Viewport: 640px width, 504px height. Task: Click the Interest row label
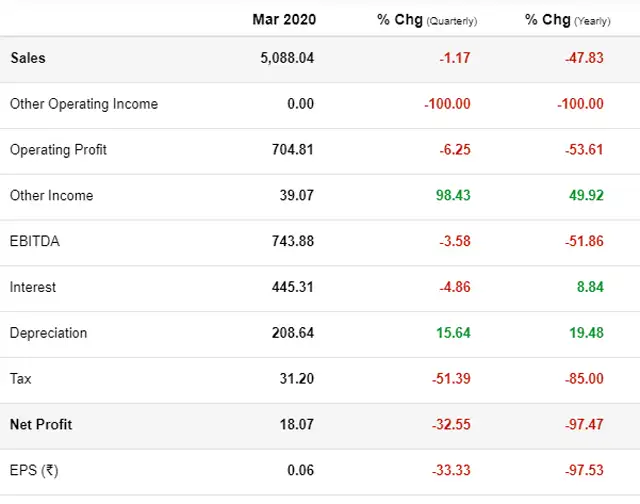point(33,287)
